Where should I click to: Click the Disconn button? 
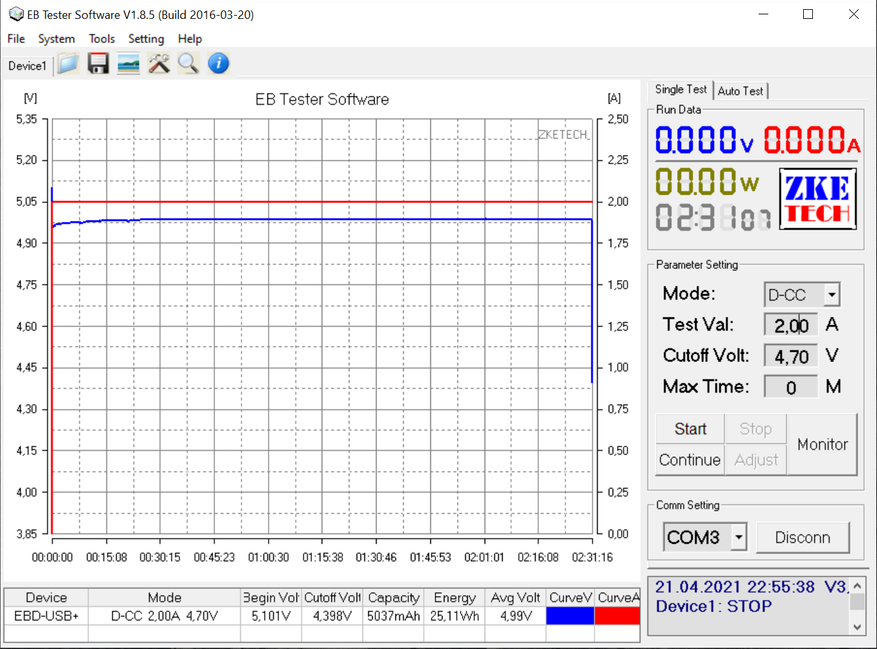point(803,537)
